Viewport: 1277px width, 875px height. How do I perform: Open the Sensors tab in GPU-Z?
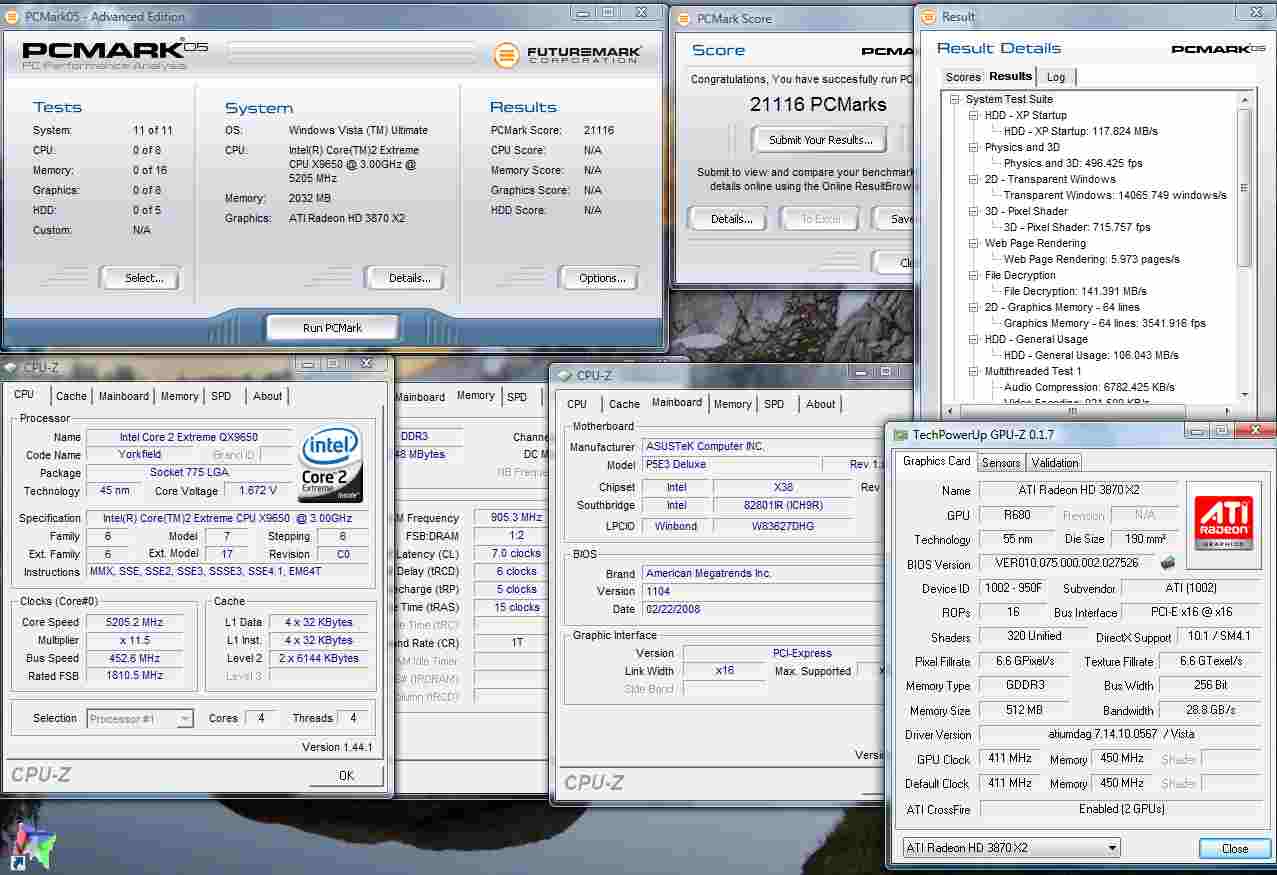(x=1001, y=462)
